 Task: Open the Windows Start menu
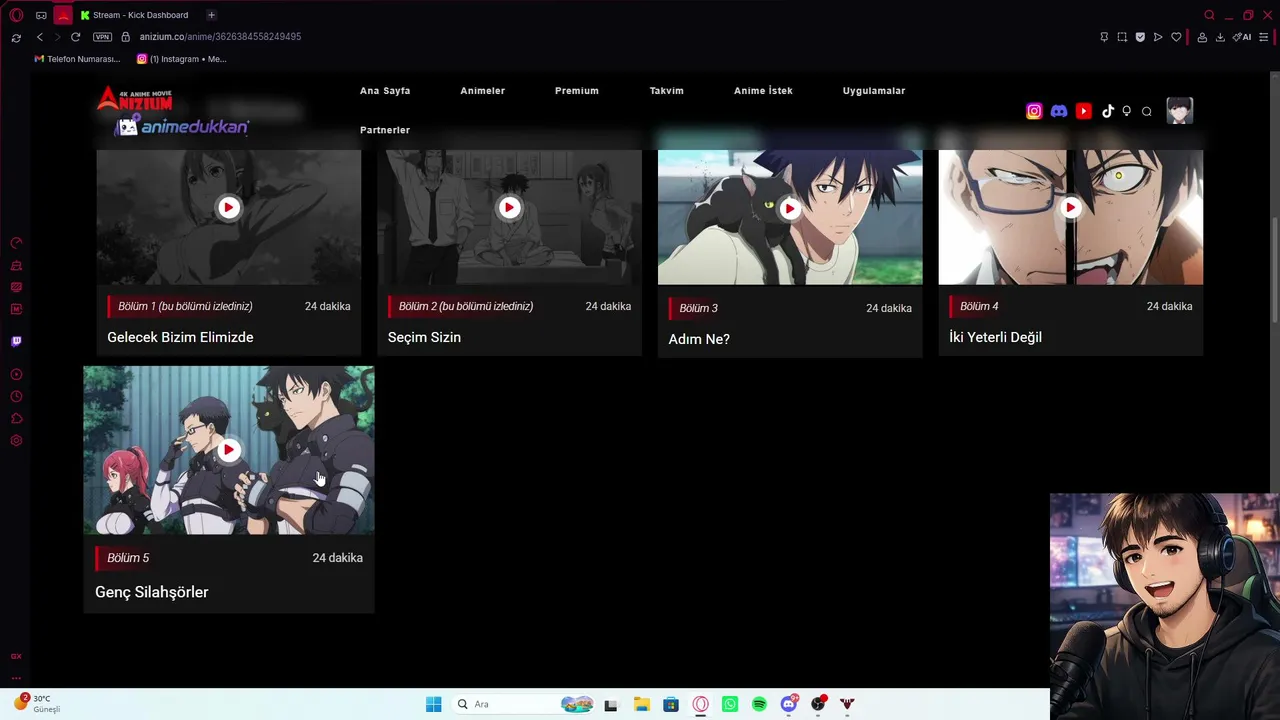(433, 704)
